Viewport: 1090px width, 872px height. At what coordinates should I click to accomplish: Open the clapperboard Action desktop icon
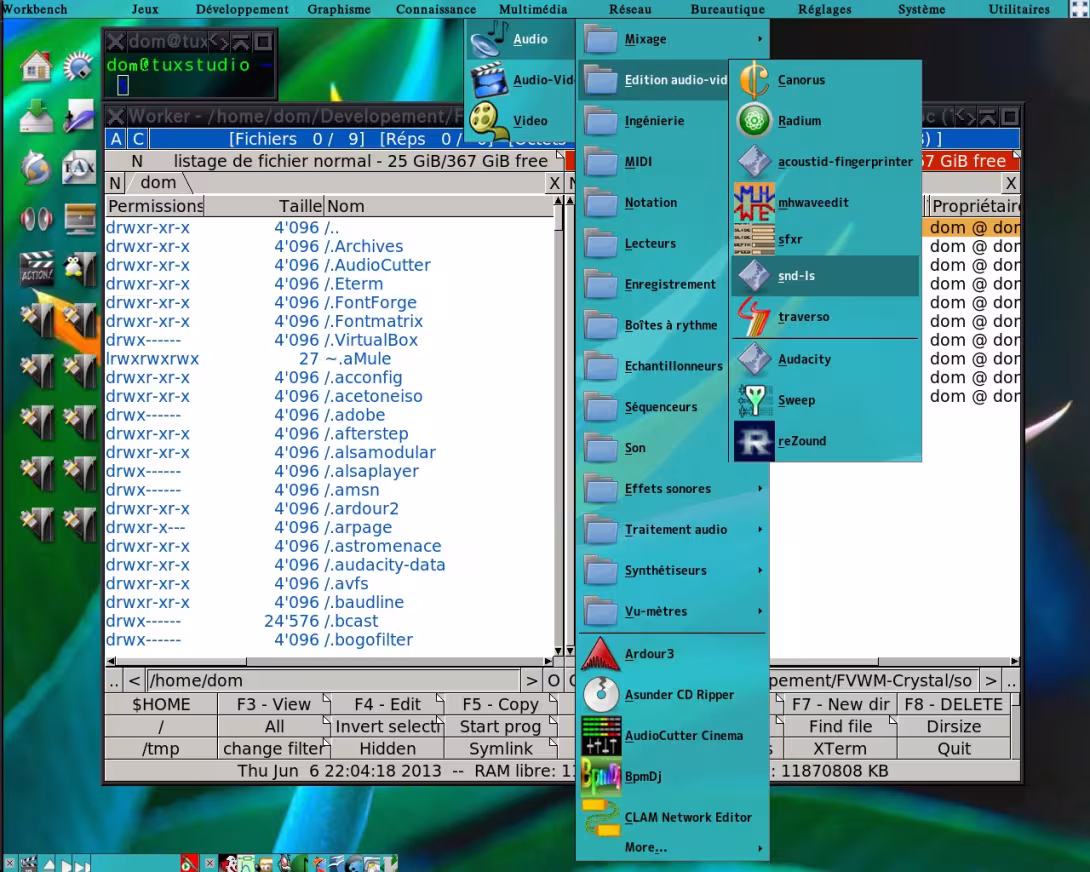[x=36, y=268]
